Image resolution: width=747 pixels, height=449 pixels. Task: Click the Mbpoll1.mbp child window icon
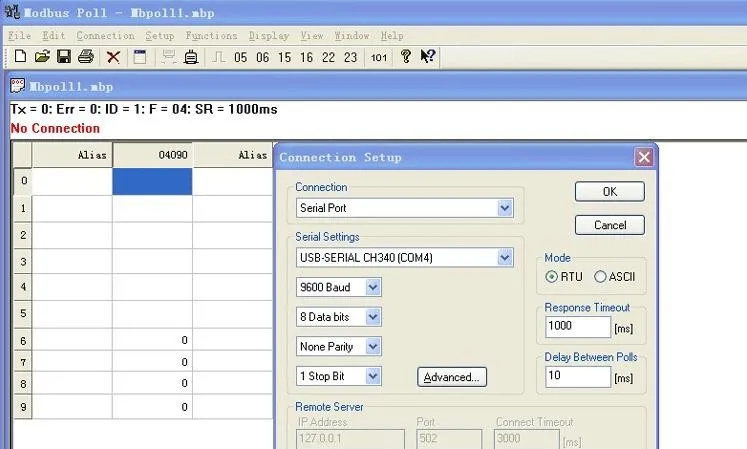17,86
